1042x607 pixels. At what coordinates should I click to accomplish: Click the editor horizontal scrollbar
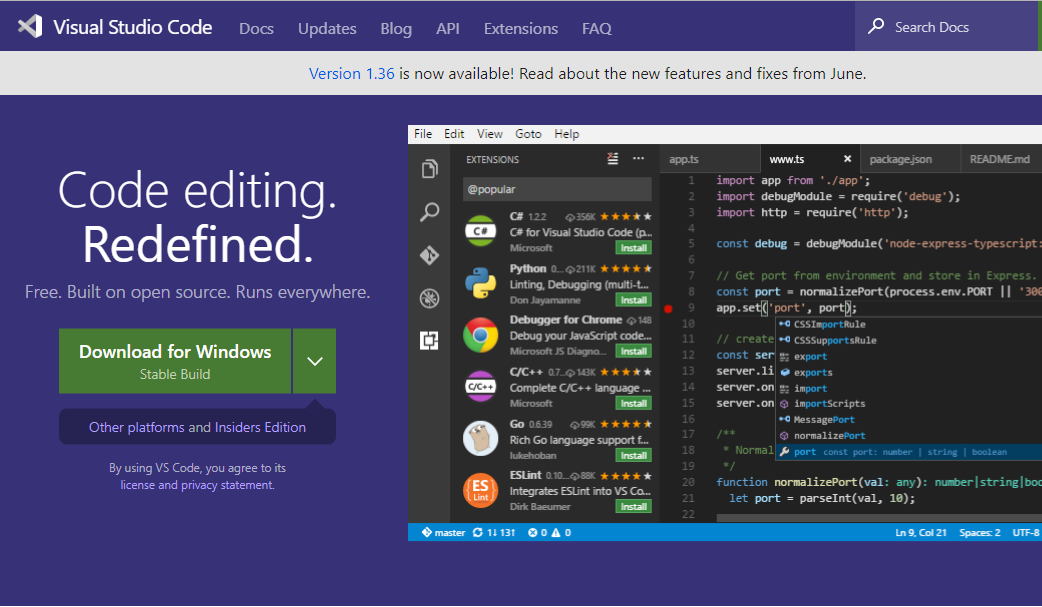click(879, 518)
